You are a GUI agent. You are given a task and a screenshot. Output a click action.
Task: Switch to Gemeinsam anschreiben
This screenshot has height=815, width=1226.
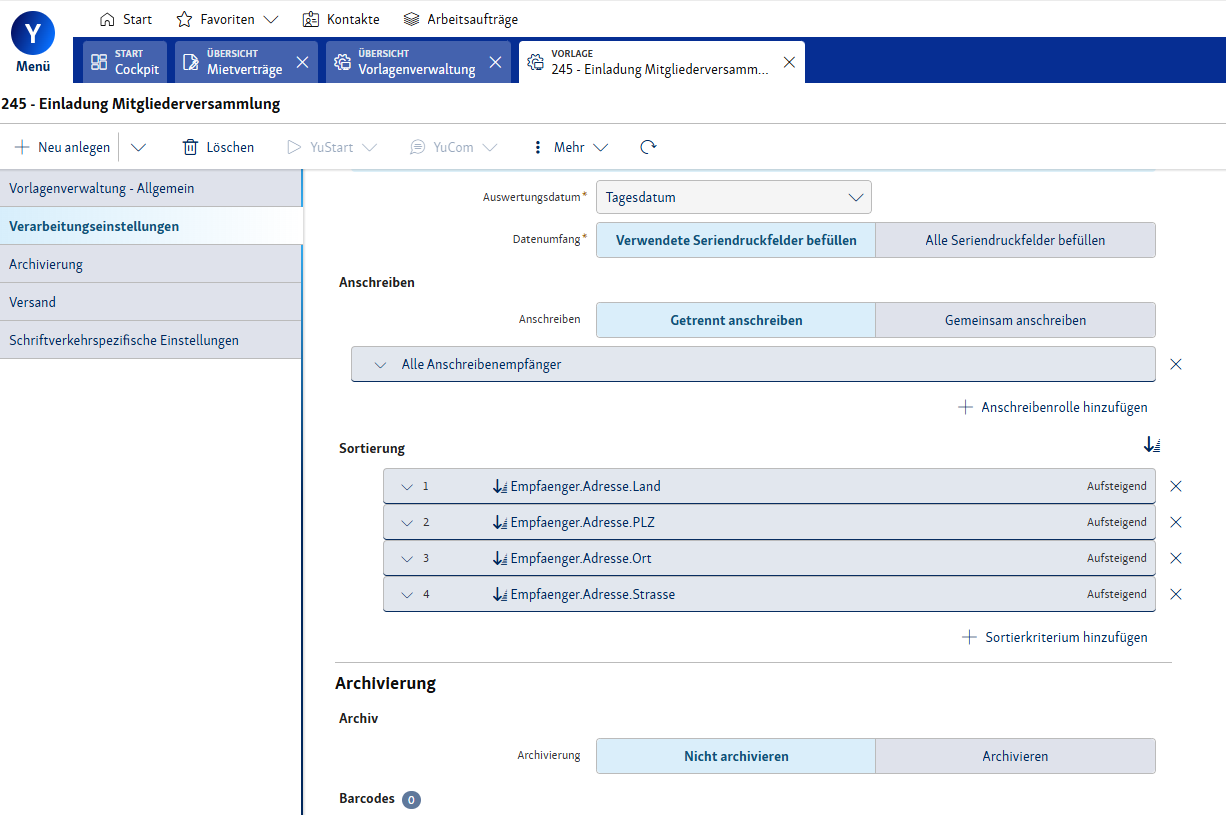pos(1015,320)
